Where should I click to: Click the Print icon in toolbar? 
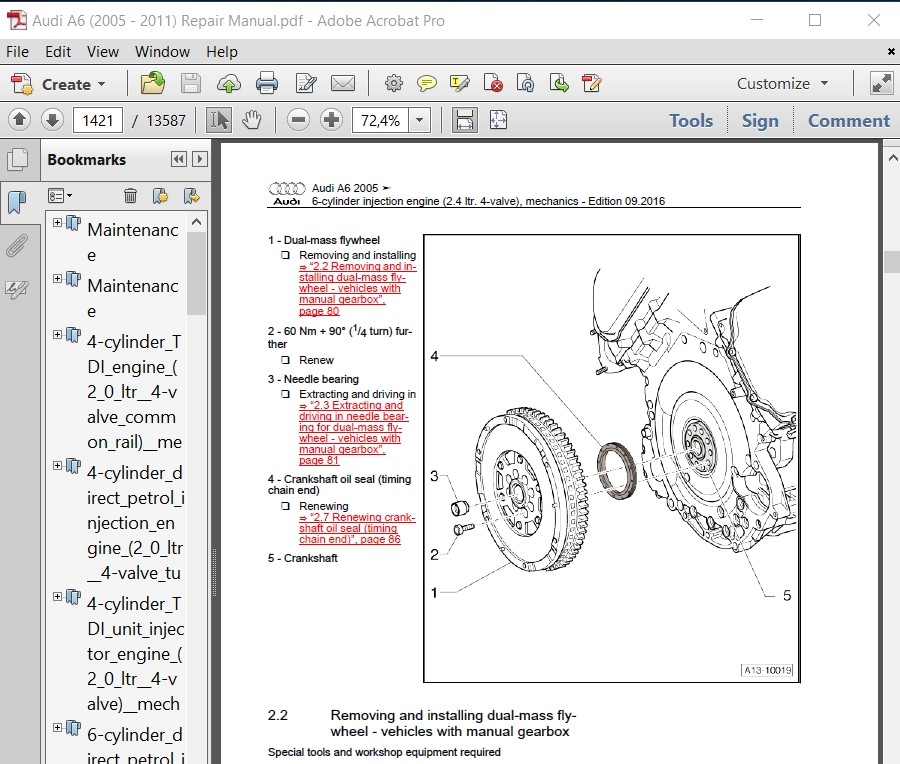pyautogui.click(x=266, y=84)
